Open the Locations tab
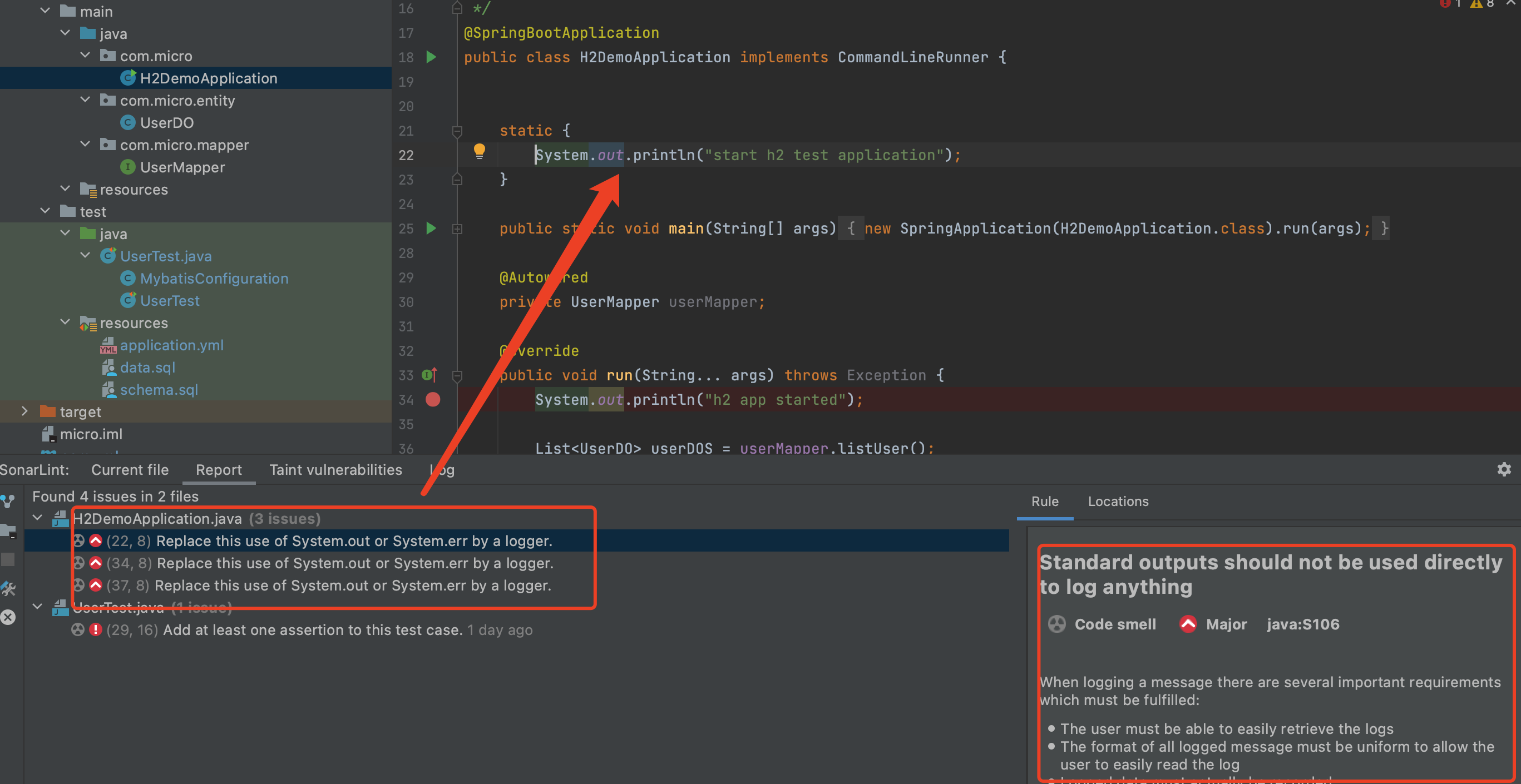Viewport: 1521px width, 784px height. coord(1118,501)
